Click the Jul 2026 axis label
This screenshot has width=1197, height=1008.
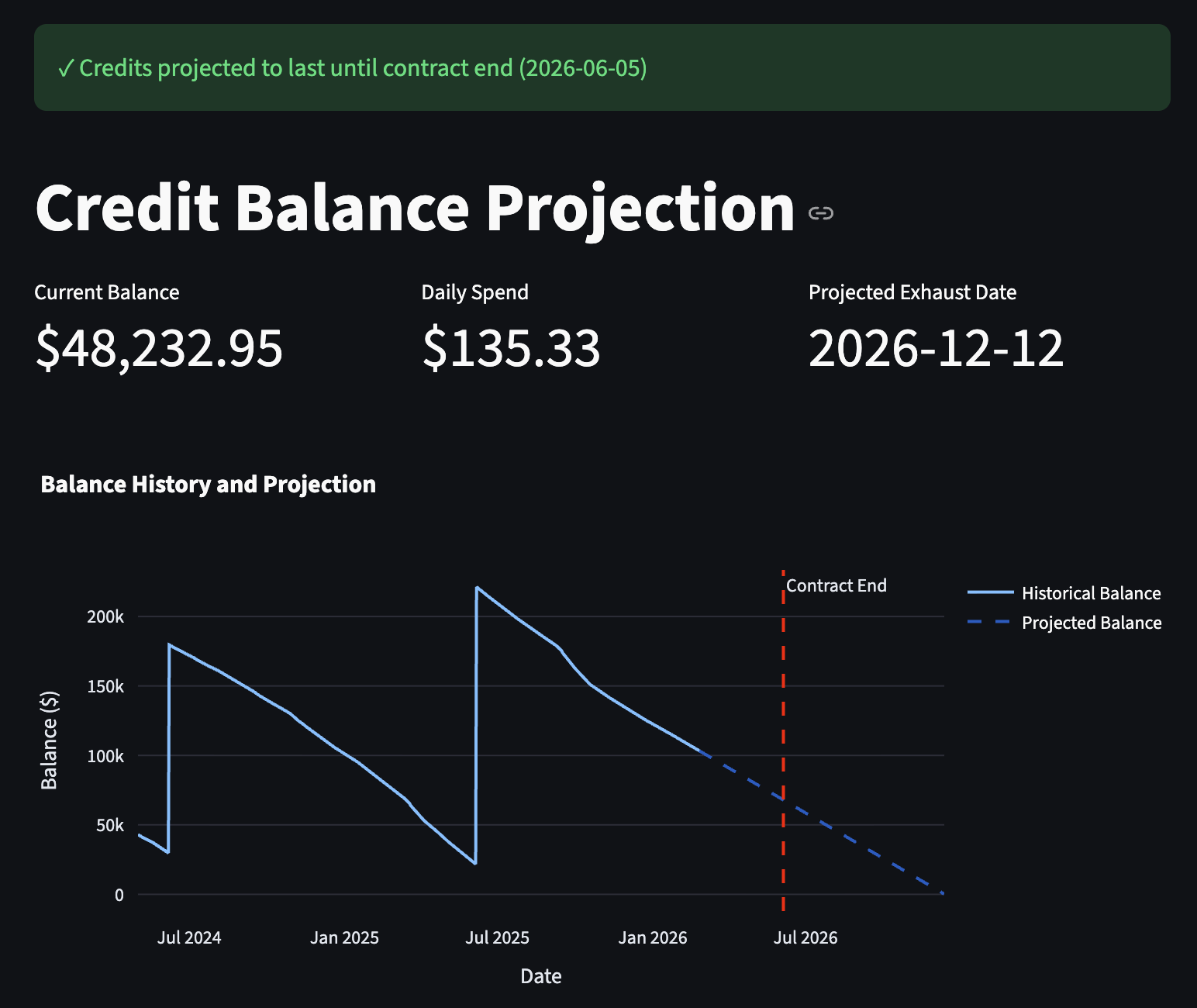805,937
